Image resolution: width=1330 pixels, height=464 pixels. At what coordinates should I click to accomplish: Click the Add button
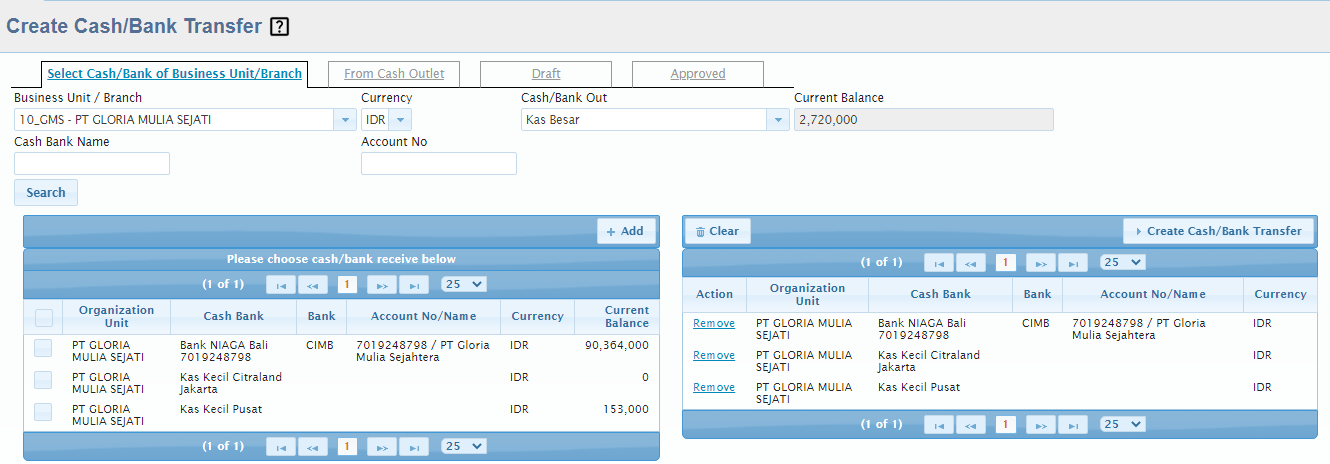pos(626,231)
